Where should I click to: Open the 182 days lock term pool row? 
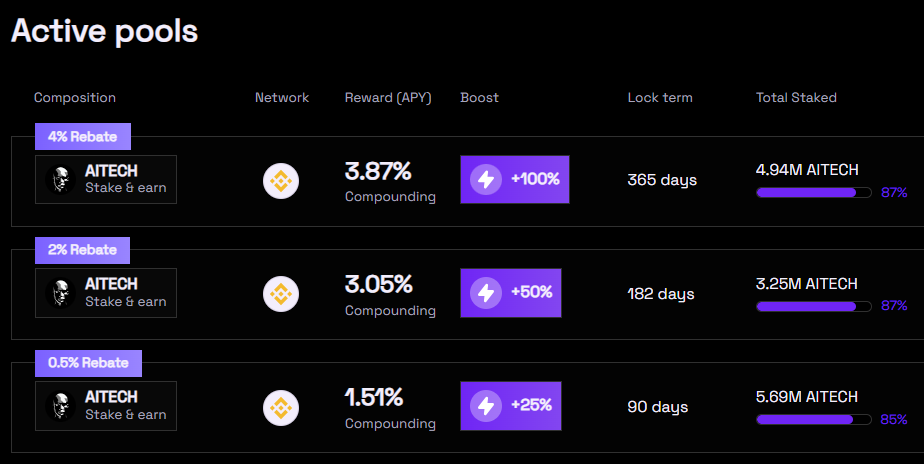(x=467, y=294)
